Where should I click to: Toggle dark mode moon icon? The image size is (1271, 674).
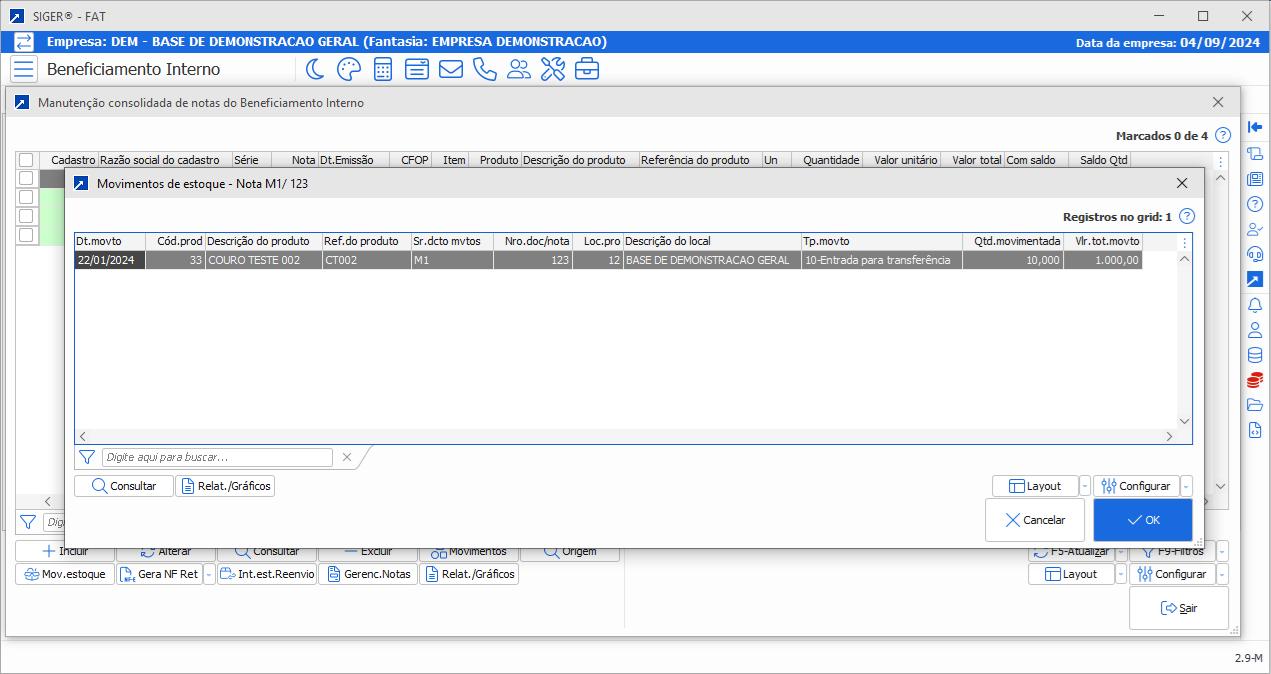point(315,69)
